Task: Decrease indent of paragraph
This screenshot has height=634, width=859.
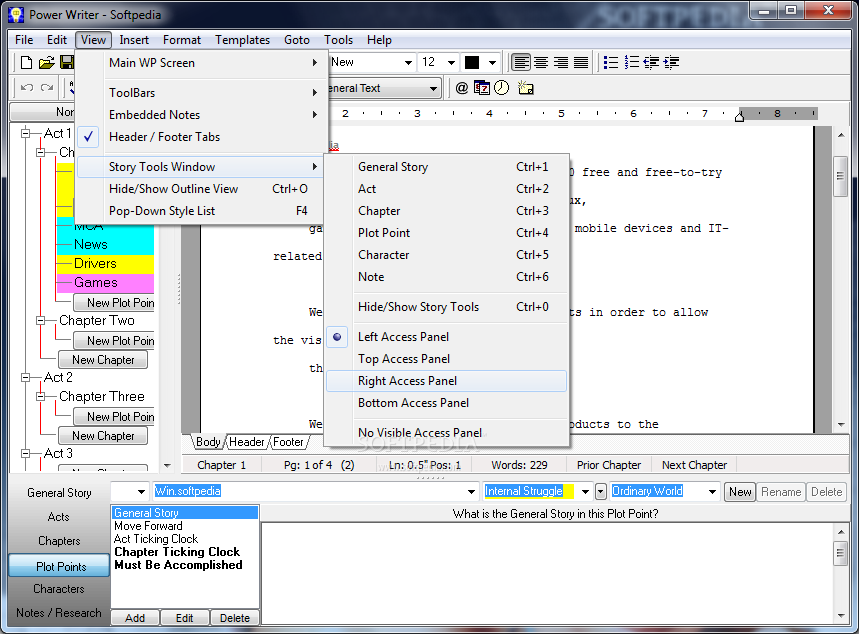Action: (x=651, y=62)
